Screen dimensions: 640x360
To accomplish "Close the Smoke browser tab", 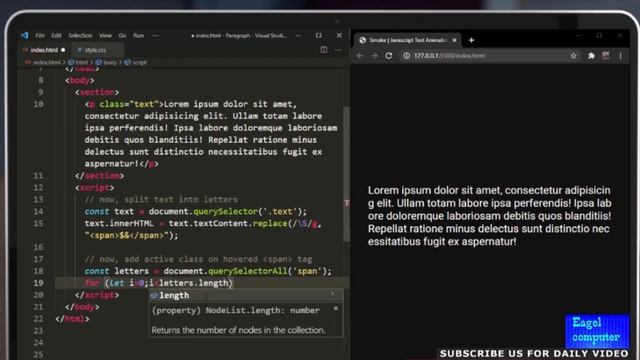I will pyautogui.click(x=454, y=40).
